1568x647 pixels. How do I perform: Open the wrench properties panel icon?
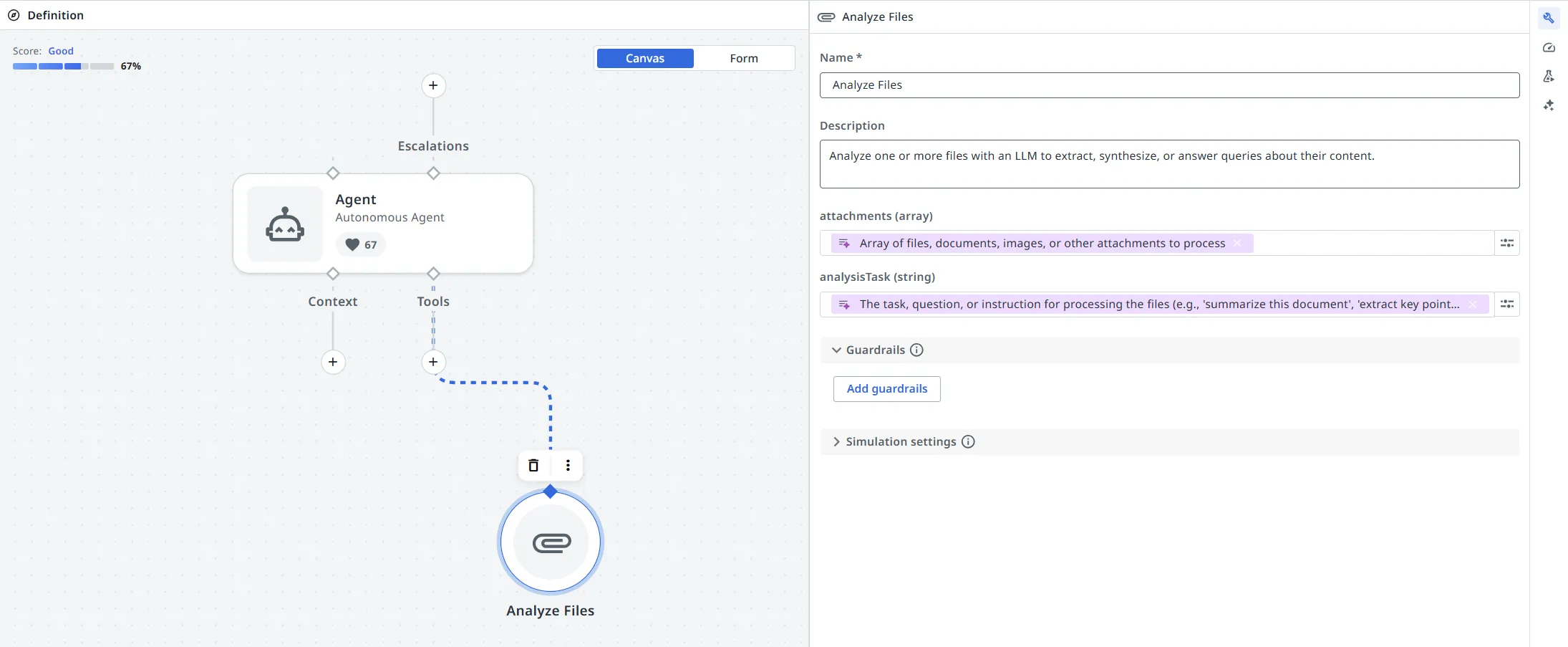click(1548, 18)
